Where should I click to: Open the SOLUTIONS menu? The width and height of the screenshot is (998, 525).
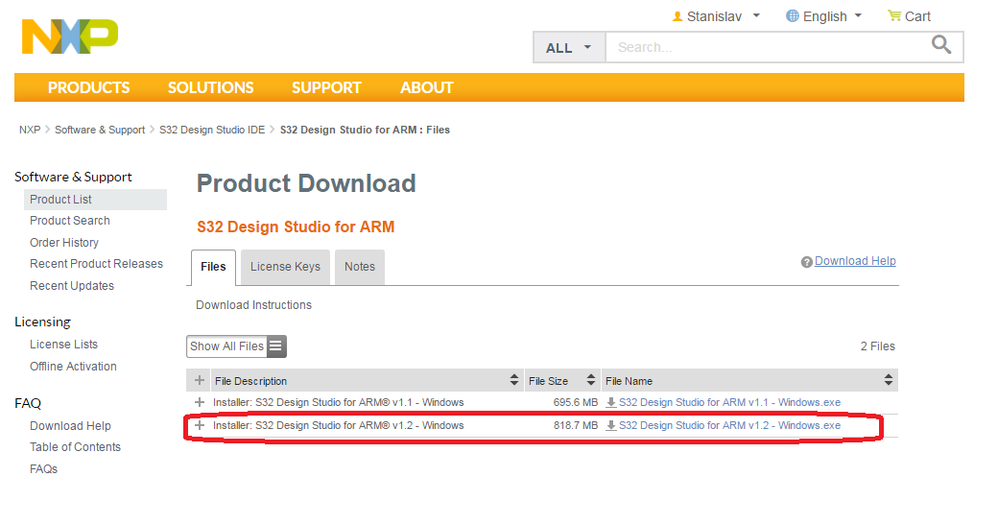(x=211, y=87)
